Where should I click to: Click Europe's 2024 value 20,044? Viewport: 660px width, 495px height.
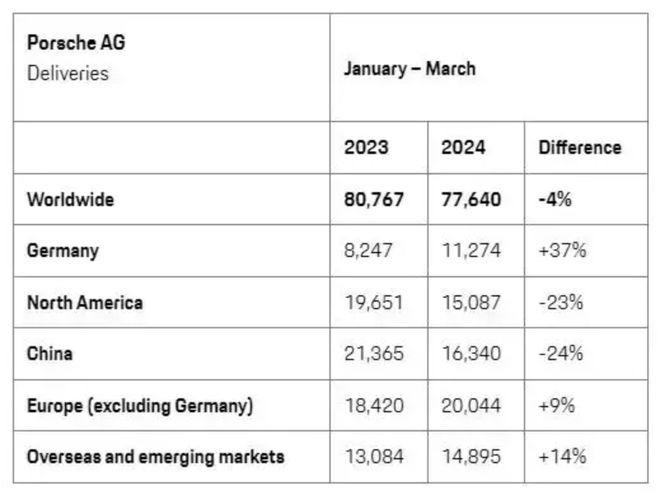click(x=472, y=405)
